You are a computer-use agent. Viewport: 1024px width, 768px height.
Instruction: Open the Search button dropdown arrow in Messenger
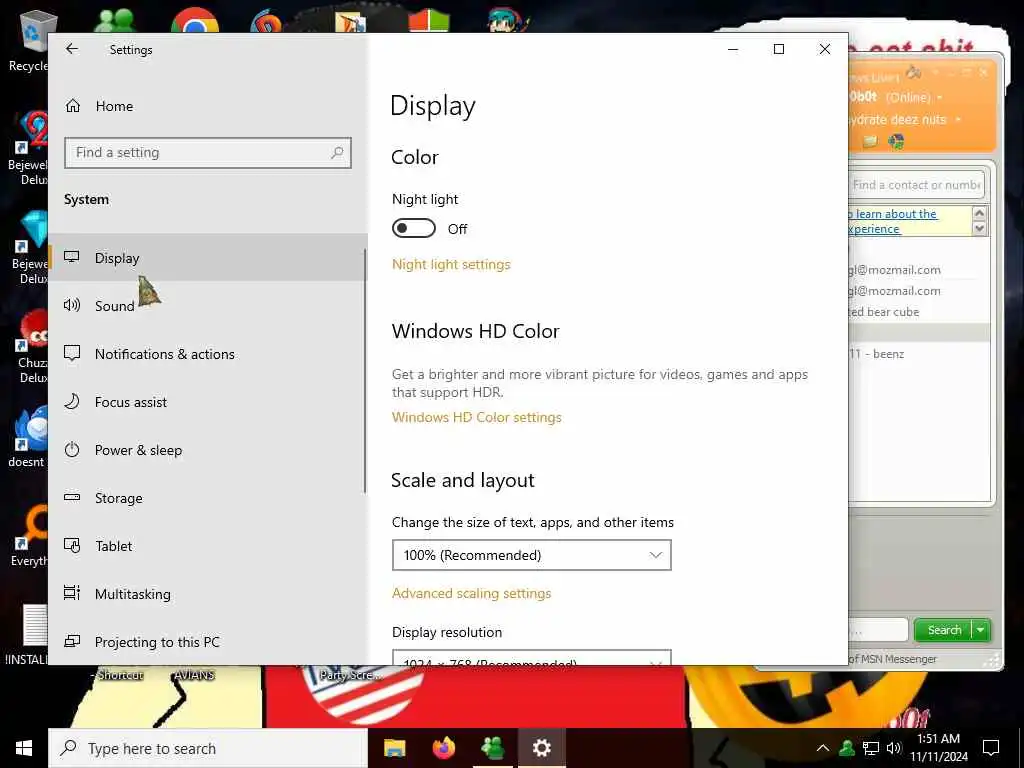point(981,630)
